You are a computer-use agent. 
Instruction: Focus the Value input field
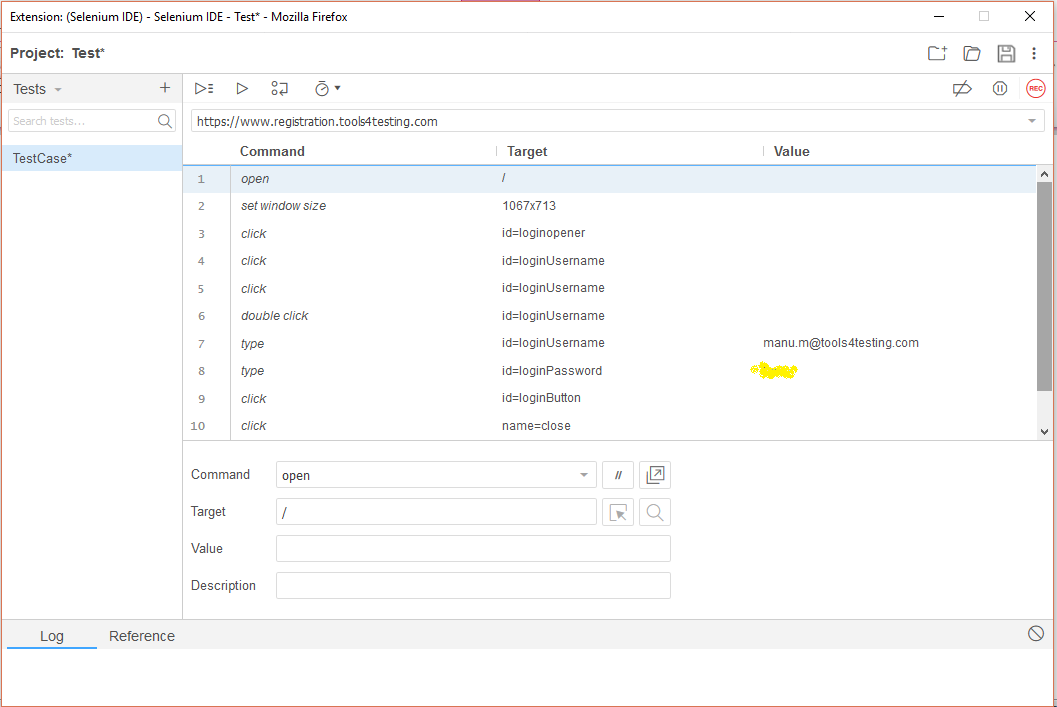coord(473,549)
